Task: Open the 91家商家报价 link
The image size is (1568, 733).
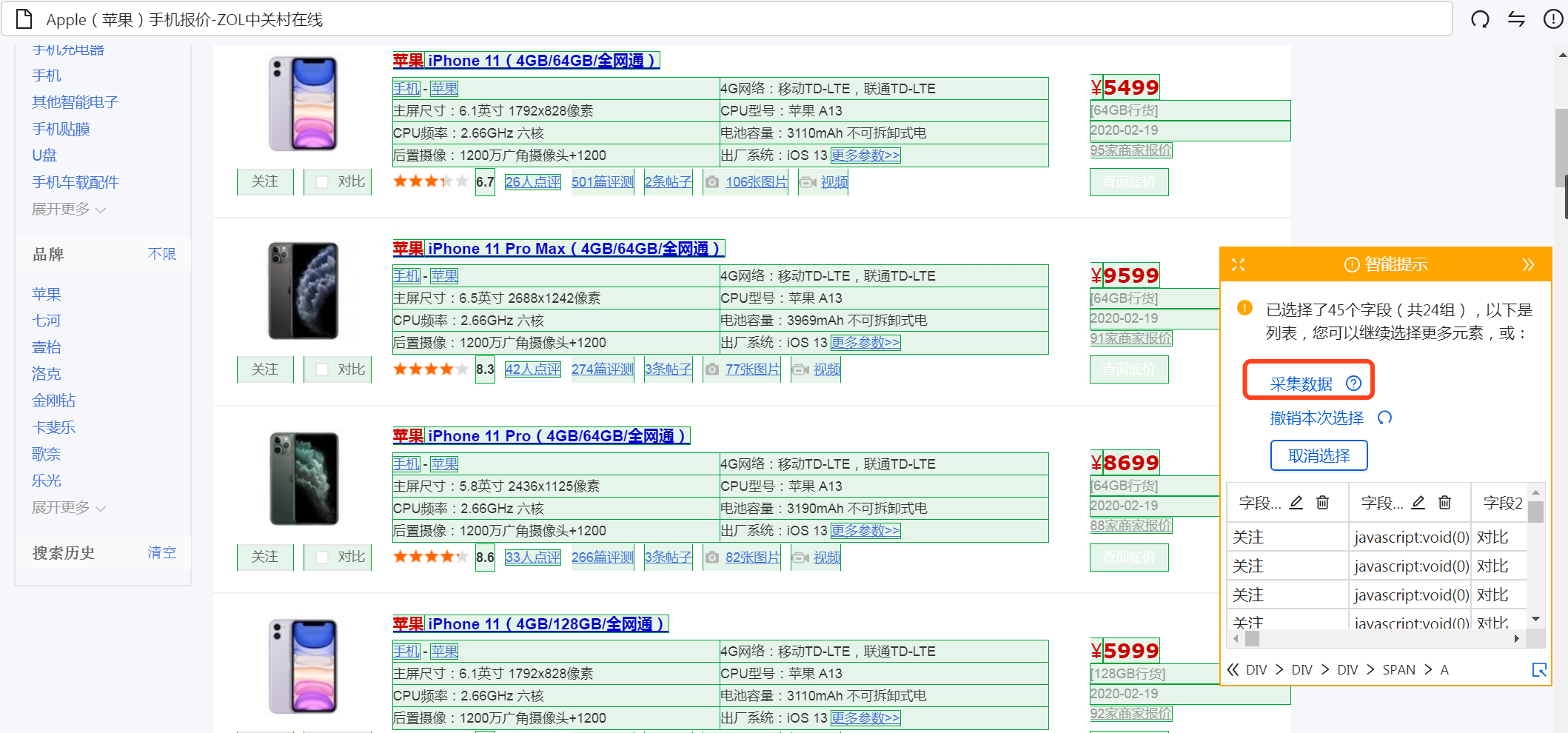Action: 1131,338
